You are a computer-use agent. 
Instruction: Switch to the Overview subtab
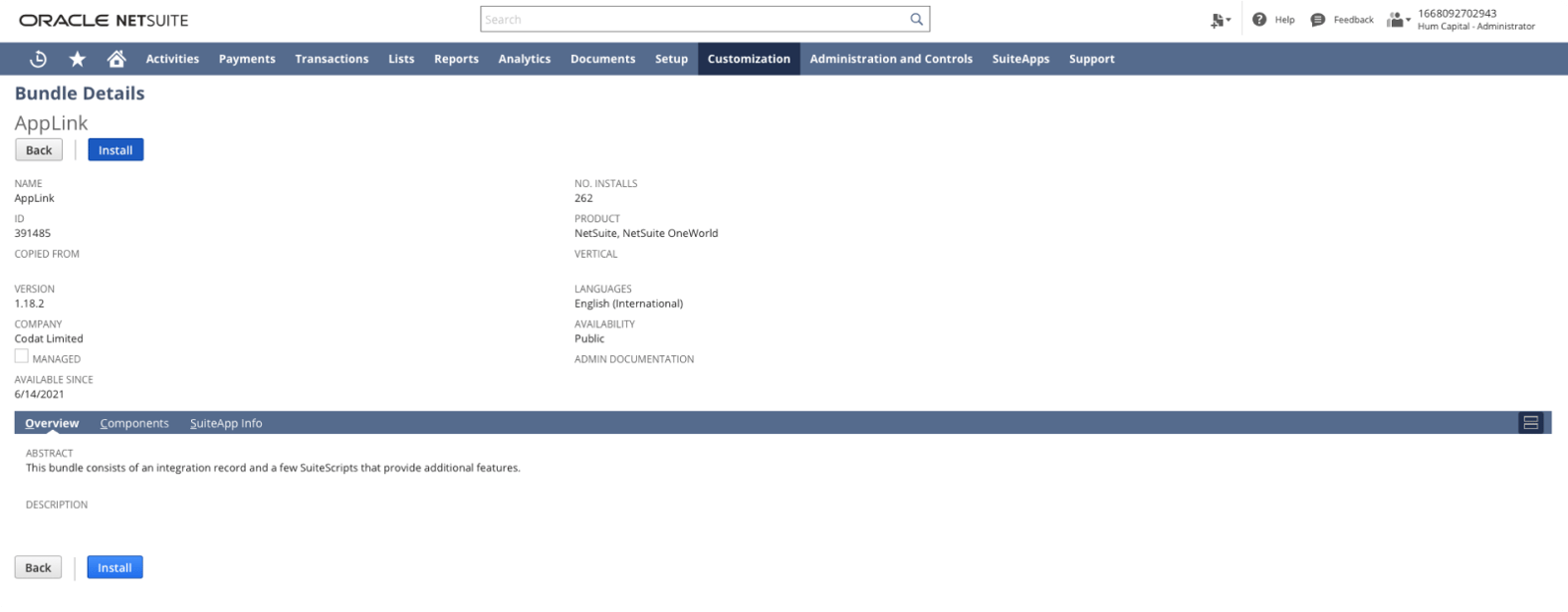(x=52, y=423)
